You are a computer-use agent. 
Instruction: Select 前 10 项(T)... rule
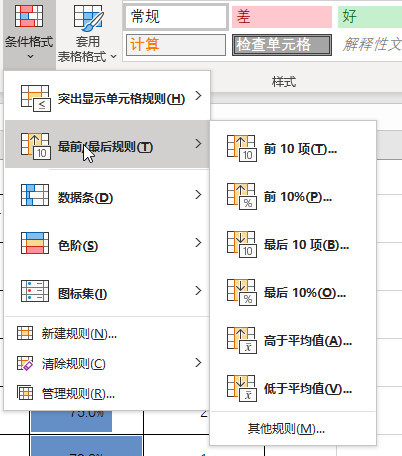click(x=293, y=148)
